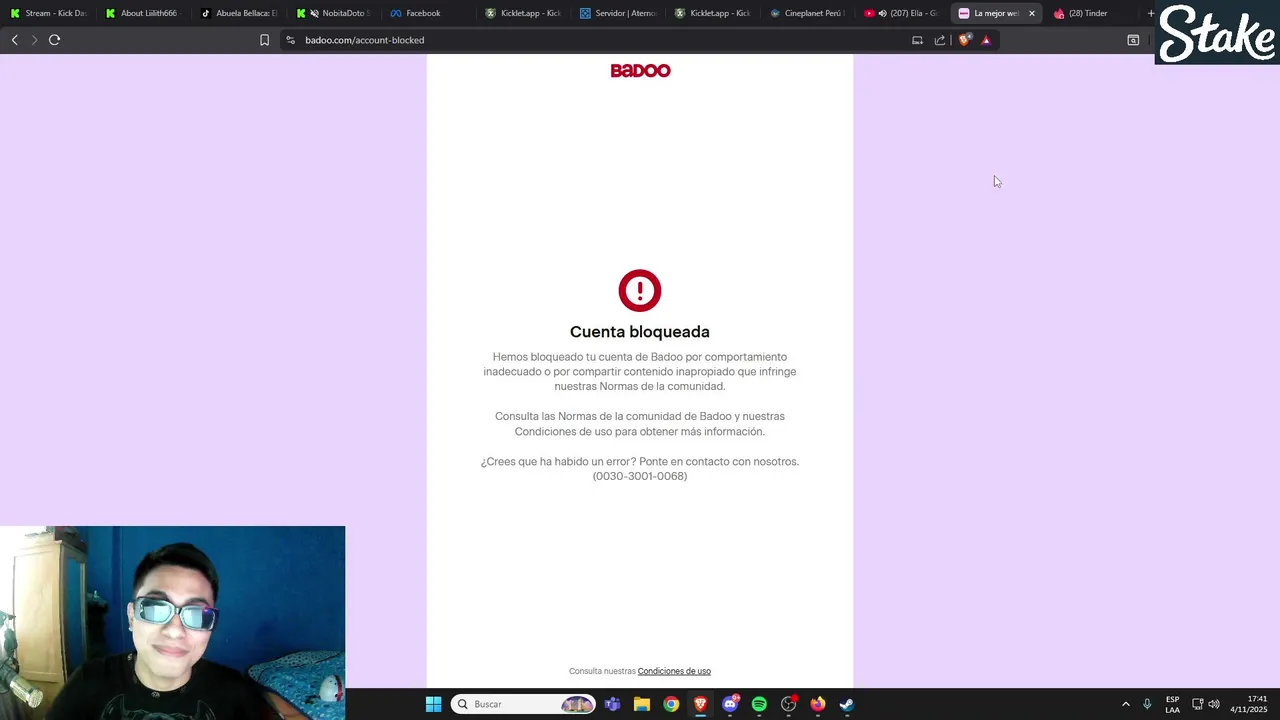Open volume control in system tray
Screen dimensions: 1280x720
coord(1214,704)
